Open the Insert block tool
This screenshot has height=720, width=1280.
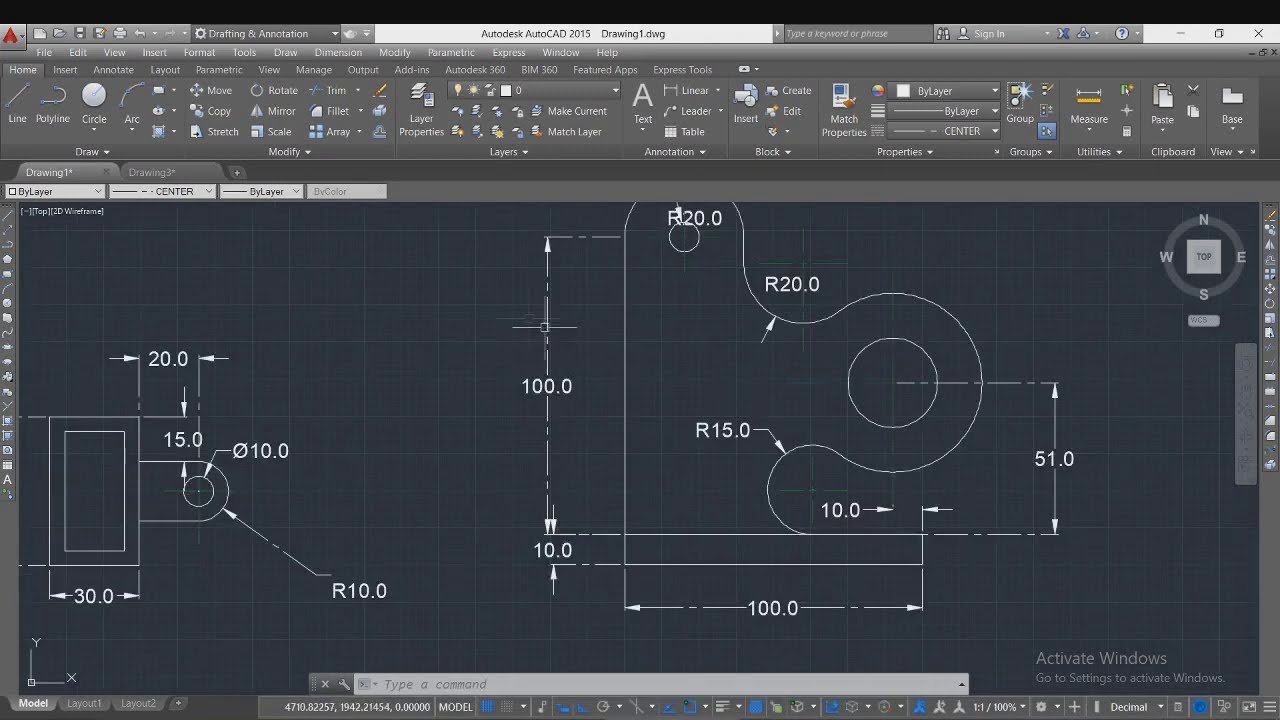tap(746, 104)
